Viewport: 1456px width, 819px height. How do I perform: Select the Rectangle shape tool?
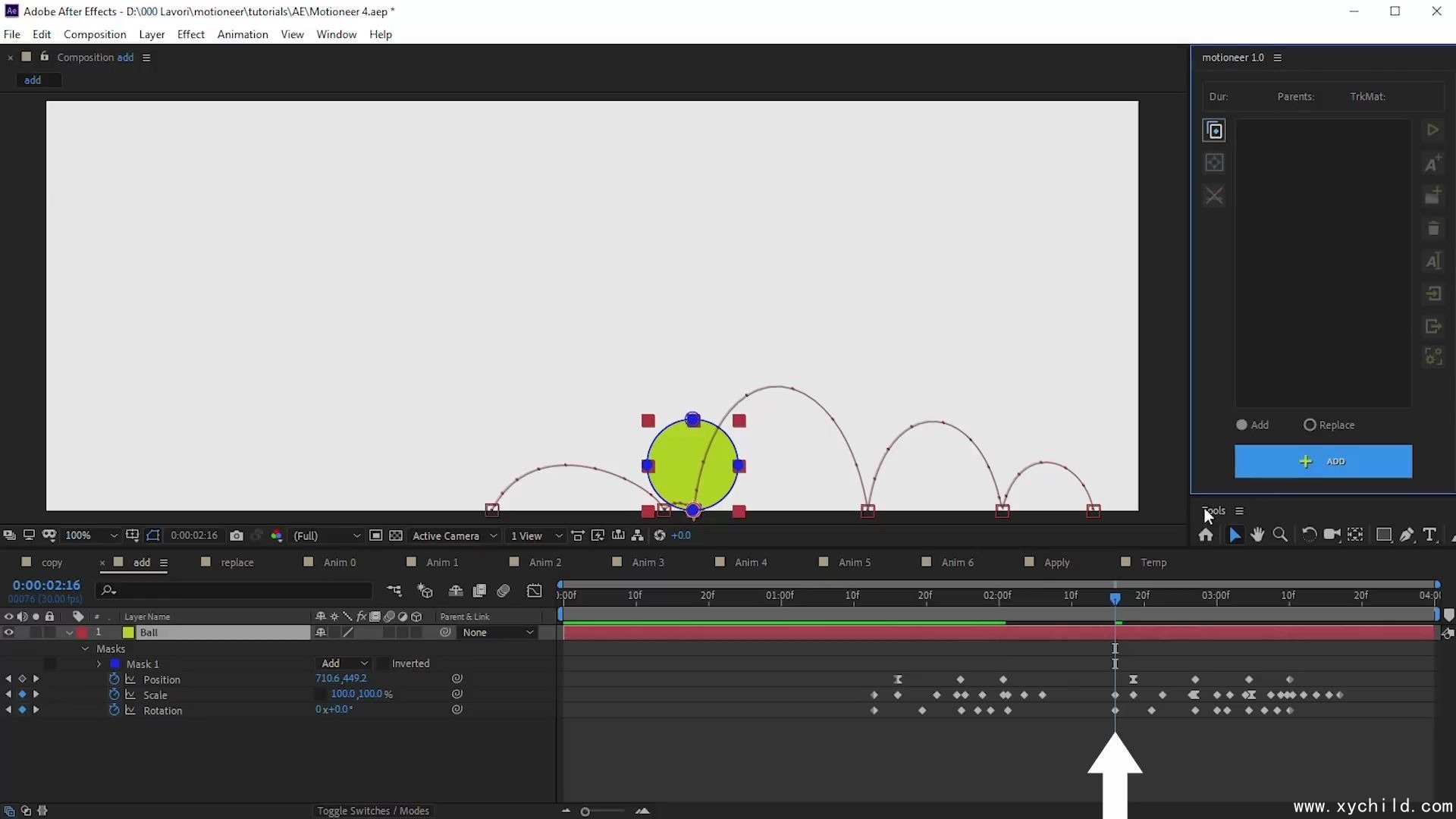pyautogui.click(x=1384, y=535)
